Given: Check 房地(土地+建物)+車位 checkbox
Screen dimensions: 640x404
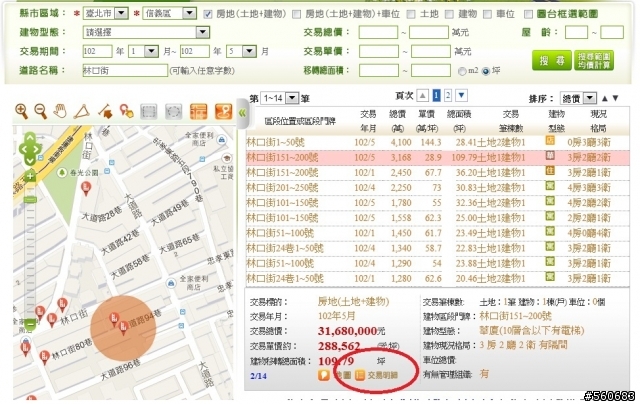Looking at the screenshot, I should (296, 14).
